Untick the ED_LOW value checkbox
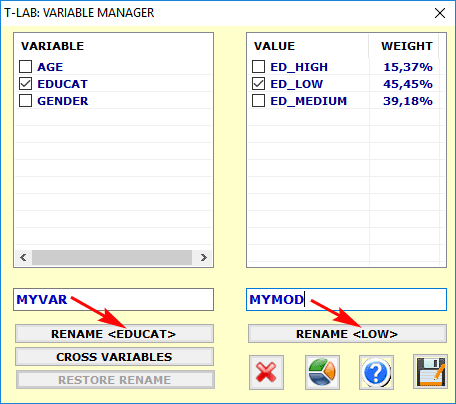 pyautogui.click(x=258, y=84)
